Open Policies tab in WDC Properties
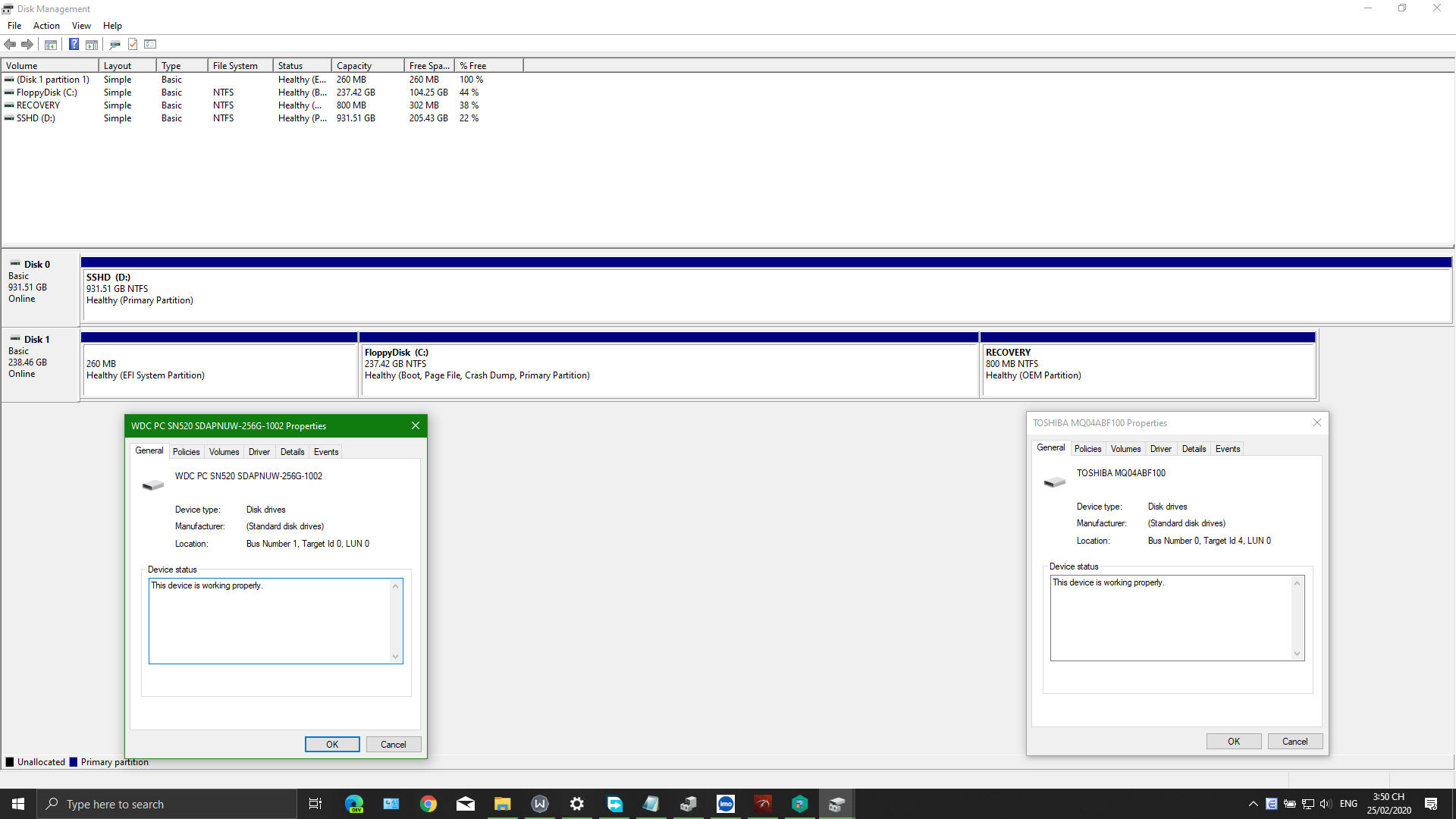This screenshot has width=1456, height=819. 186,452
